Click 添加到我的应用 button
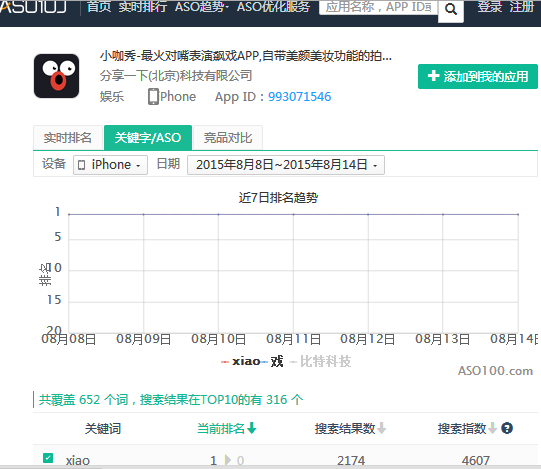 (478, 76)
